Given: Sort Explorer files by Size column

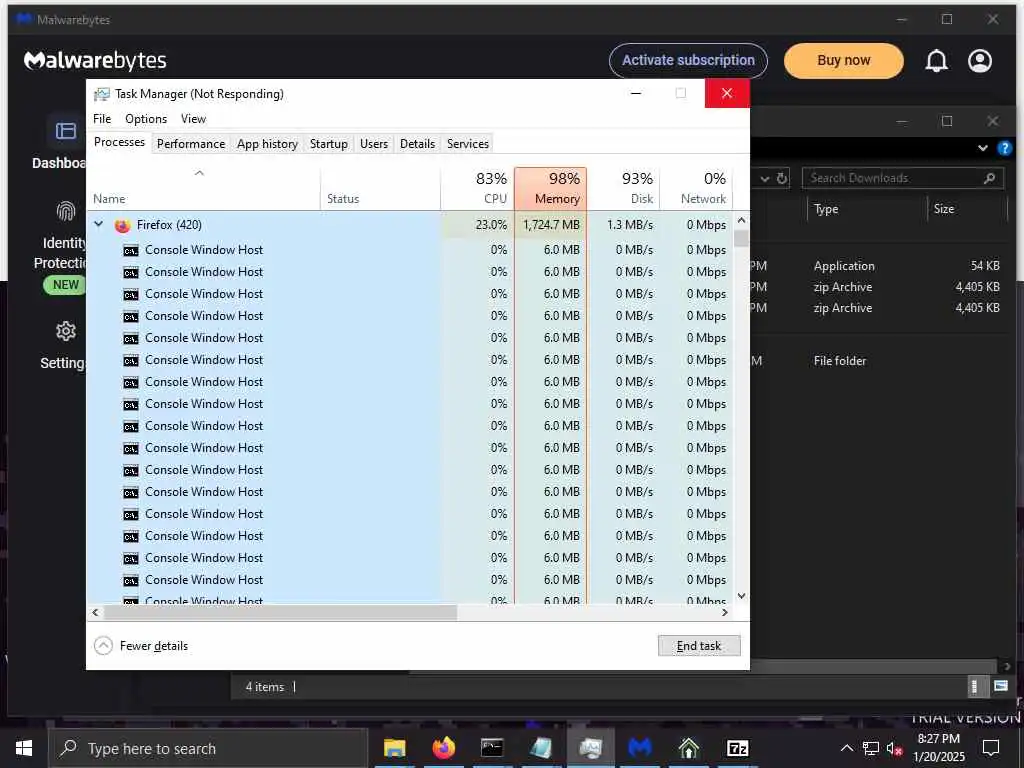Looking at the screenshot, I should click(x=967, y=209).
